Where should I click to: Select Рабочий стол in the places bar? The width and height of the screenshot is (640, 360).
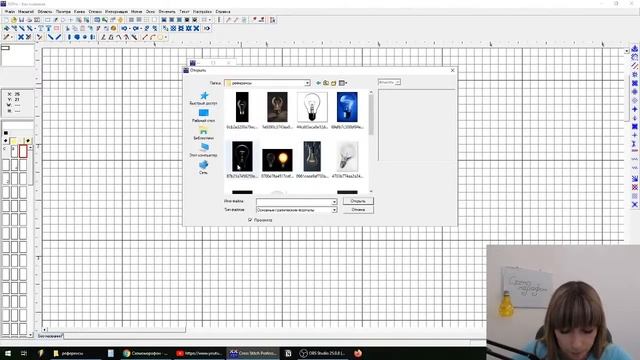coord(203,116)
